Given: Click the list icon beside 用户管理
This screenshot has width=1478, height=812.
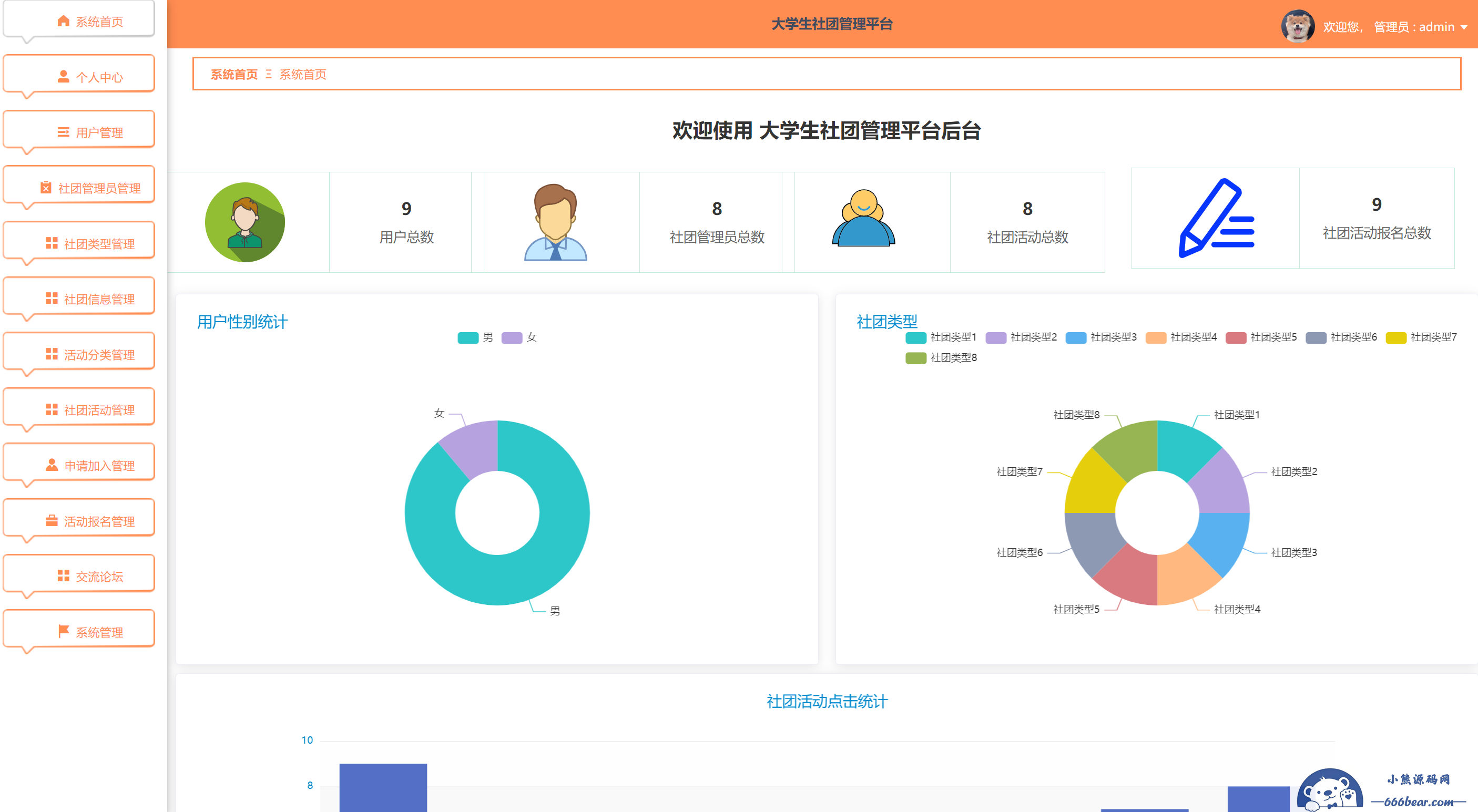Looking at the screenshot, I should (63, 132).
